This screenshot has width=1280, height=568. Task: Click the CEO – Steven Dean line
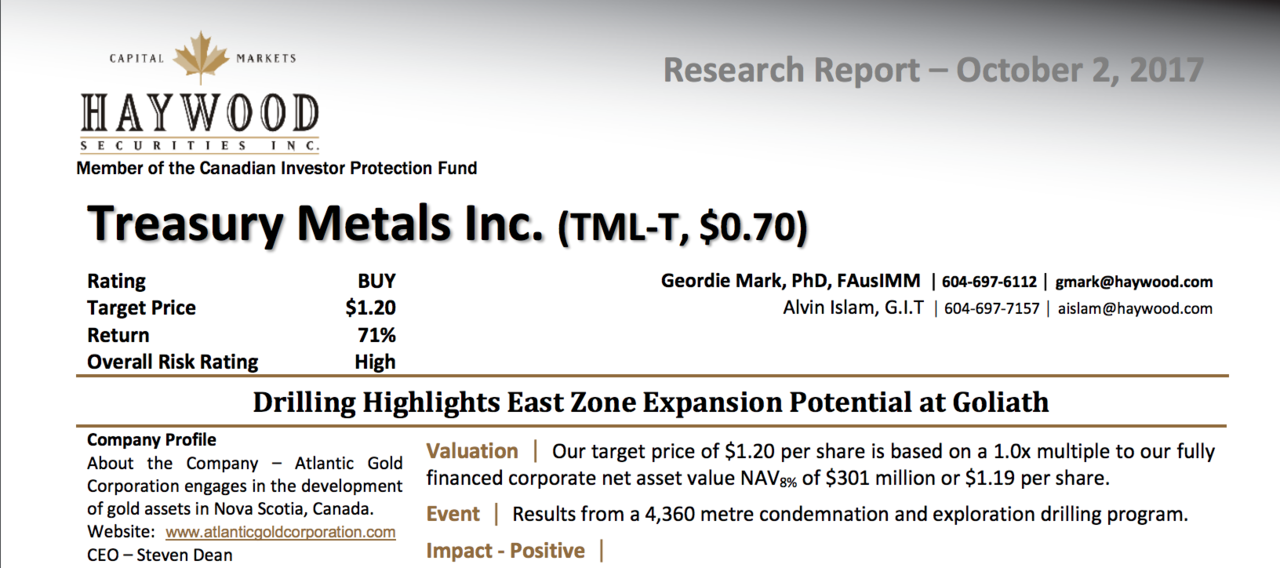(x=160, y=554)
